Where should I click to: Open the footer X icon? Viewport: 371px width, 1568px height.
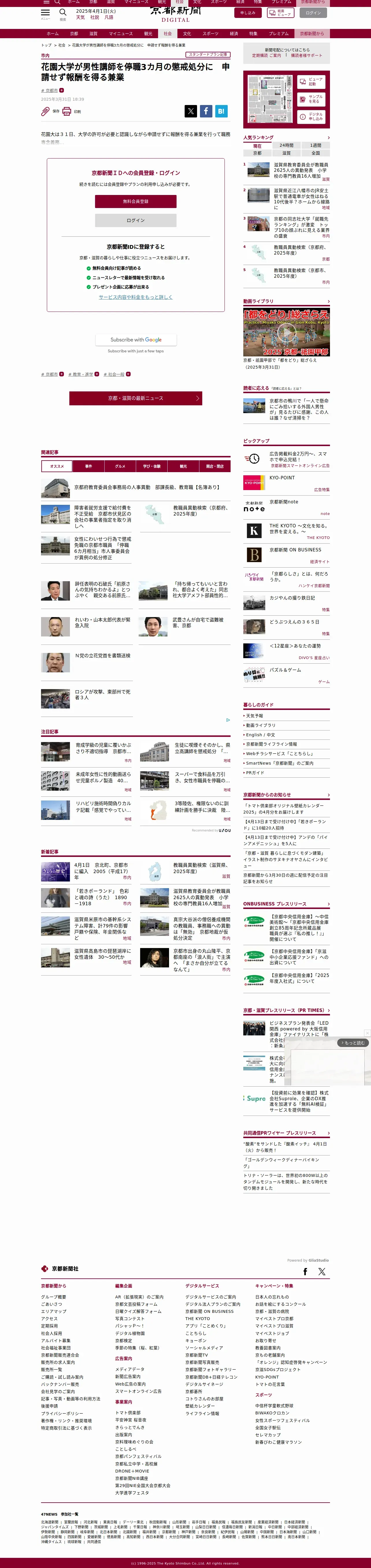point(322,1271)
